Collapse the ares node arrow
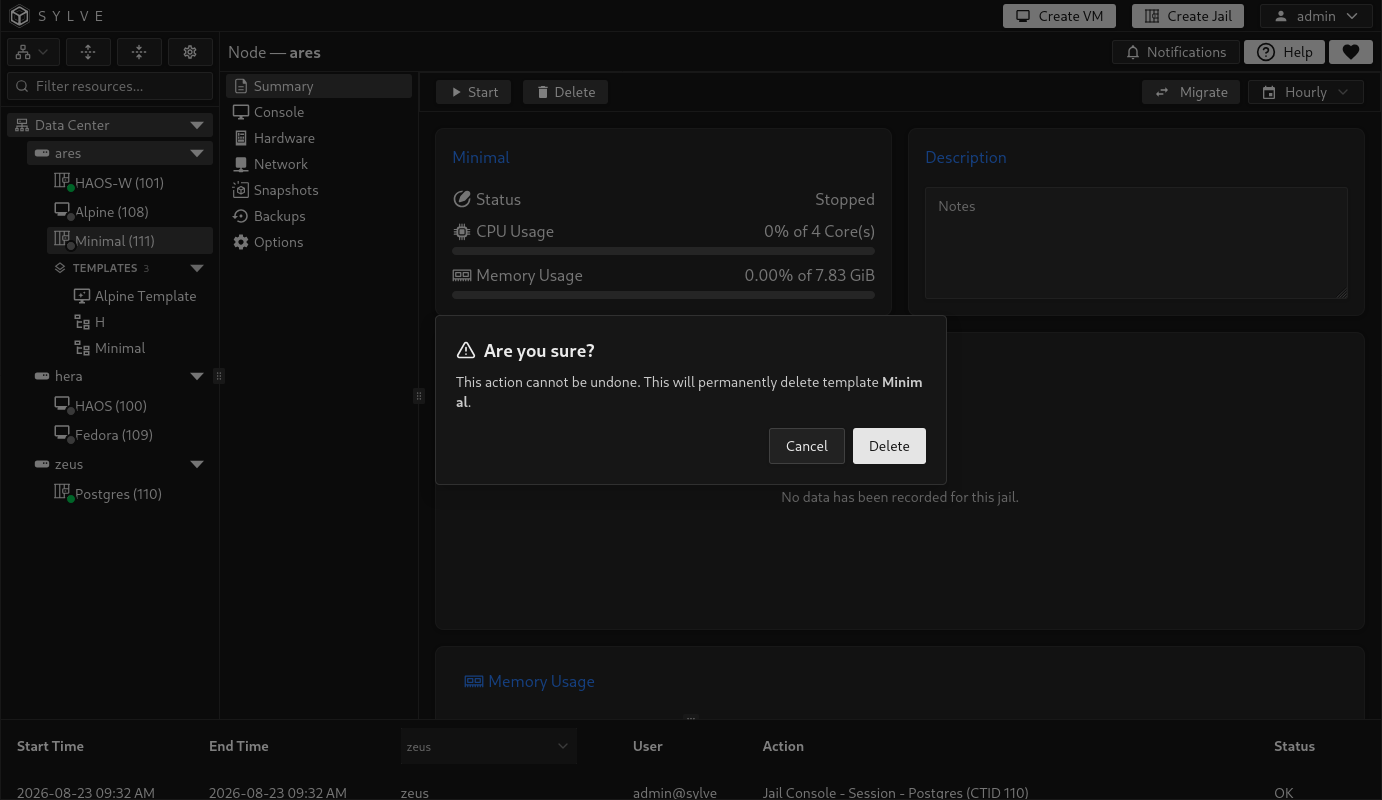Image resolution: width=1382 pixels, height=800 pixels. [197, 153]
